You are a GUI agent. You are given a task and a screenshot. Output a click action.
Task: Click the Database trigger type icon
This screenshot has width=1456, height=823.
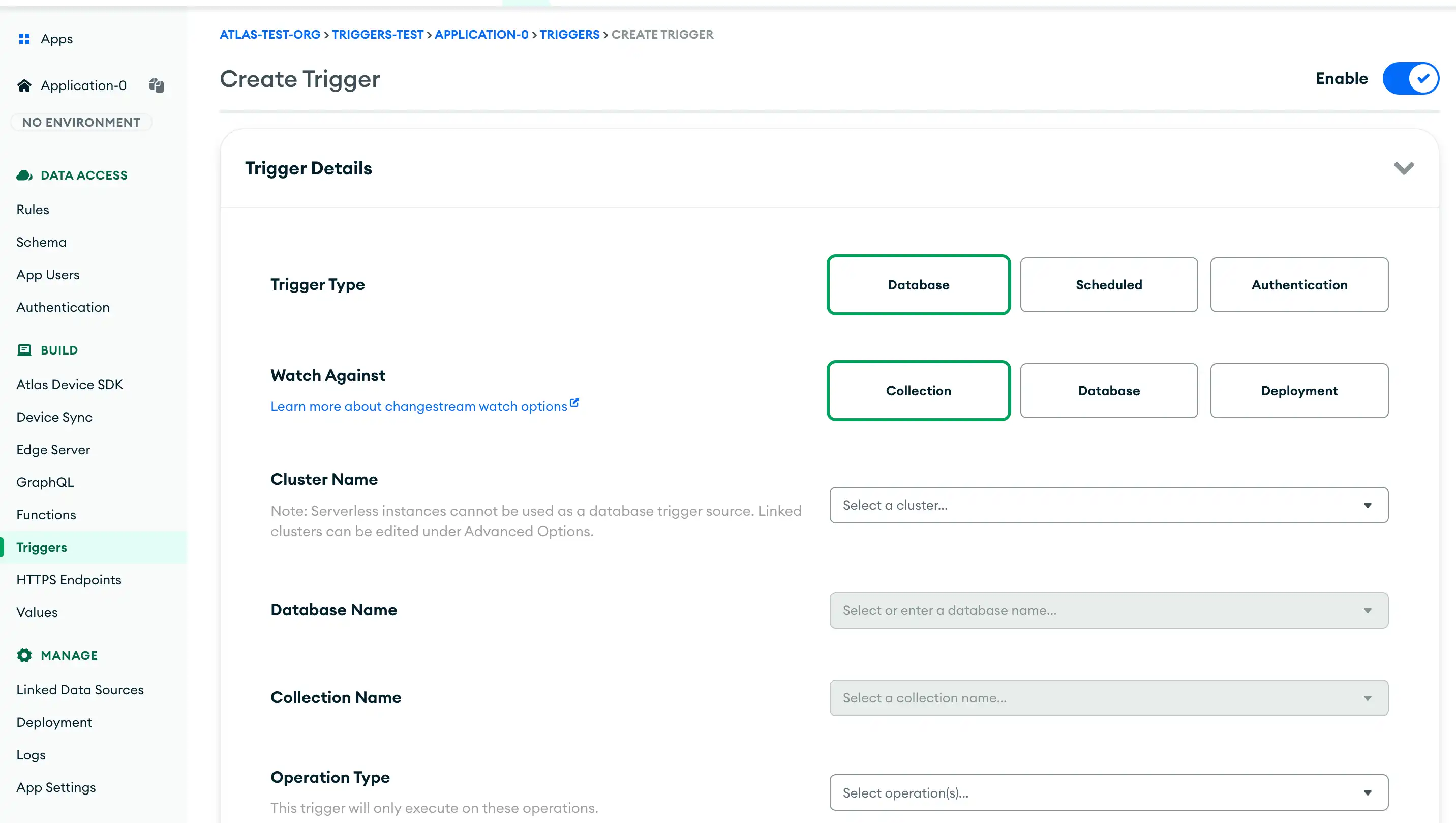click(x=918, y=284)
